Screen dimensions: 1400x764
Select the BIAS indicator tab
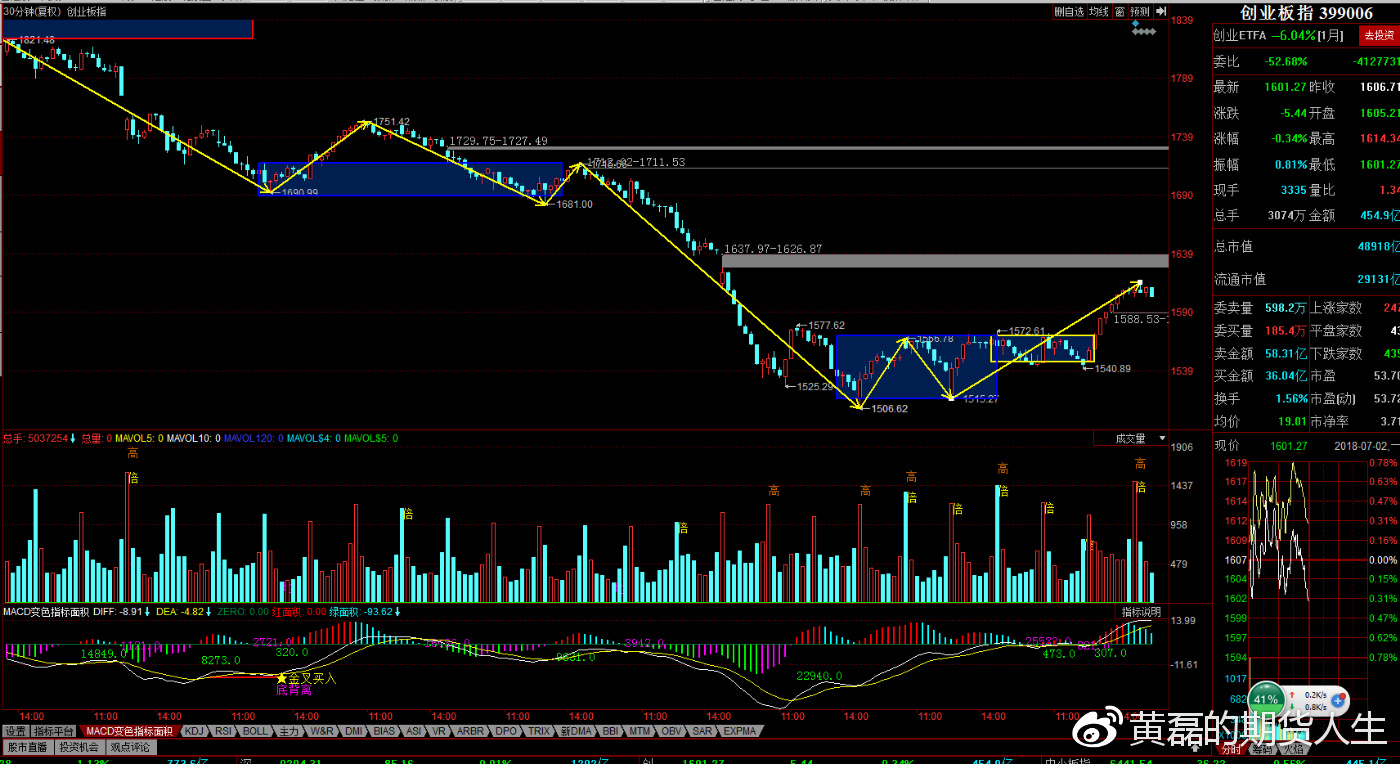point(384,731)
